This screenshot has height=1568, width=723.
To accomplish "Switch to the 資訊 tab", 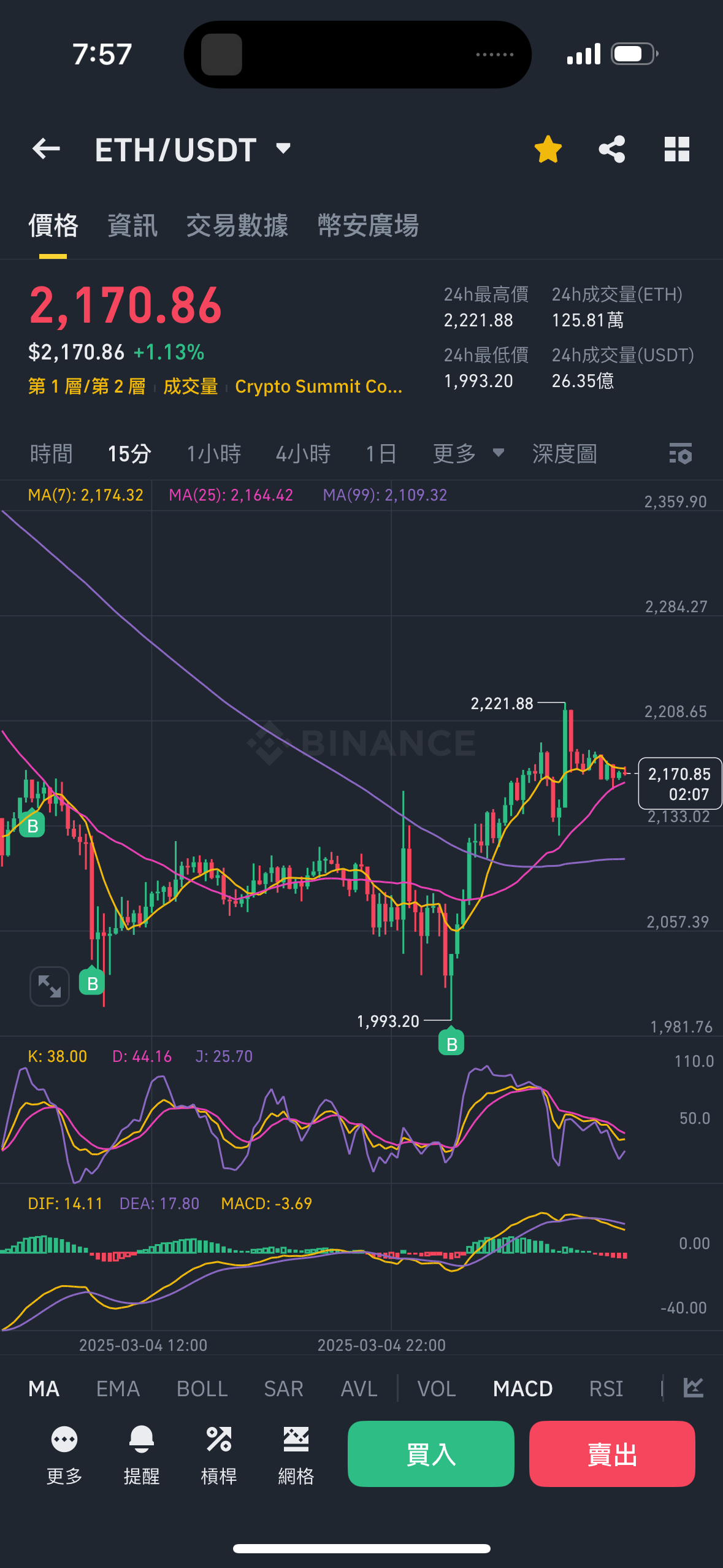I will 132,226.
